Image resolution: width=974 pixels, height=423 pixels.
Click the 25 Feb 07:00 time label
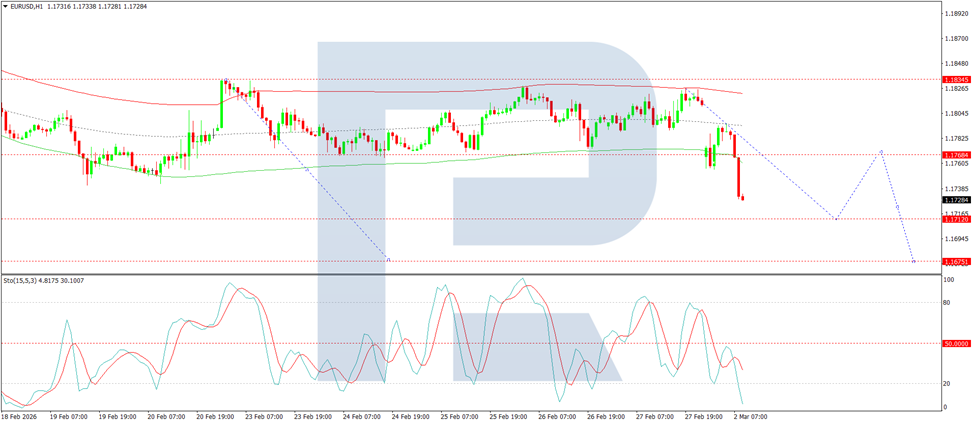[x=459, y=417]
